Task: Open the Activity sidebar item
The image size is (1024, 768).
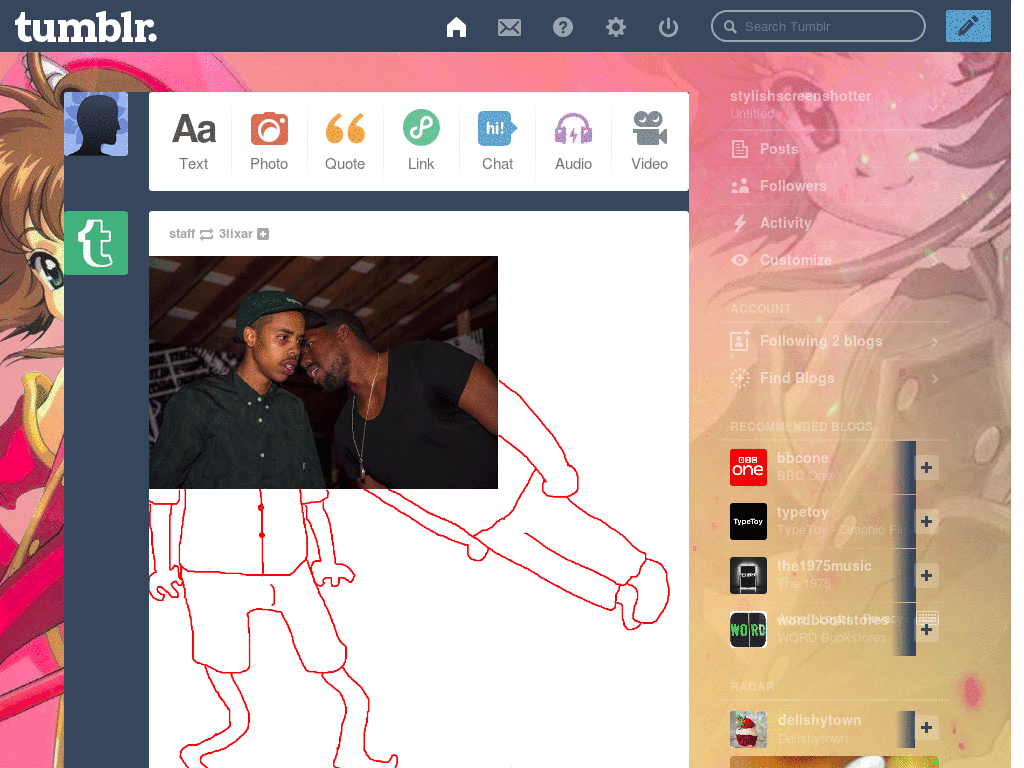Action: 785,223
